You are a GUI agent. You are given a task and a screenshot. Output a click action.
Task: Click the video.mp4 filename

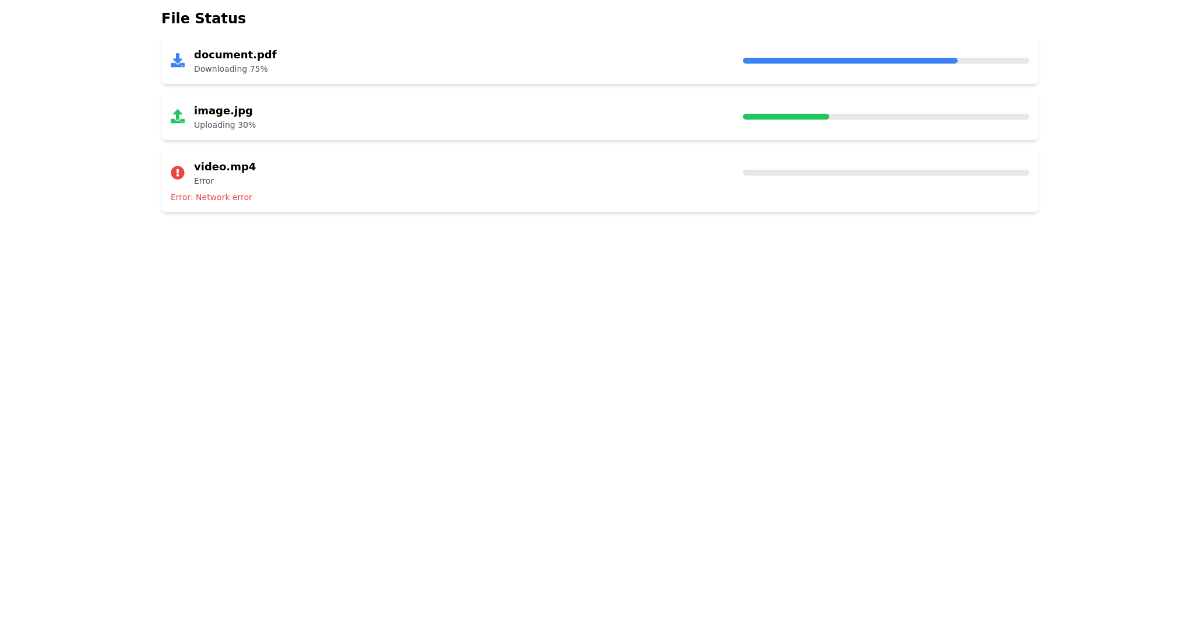[225, 166]
